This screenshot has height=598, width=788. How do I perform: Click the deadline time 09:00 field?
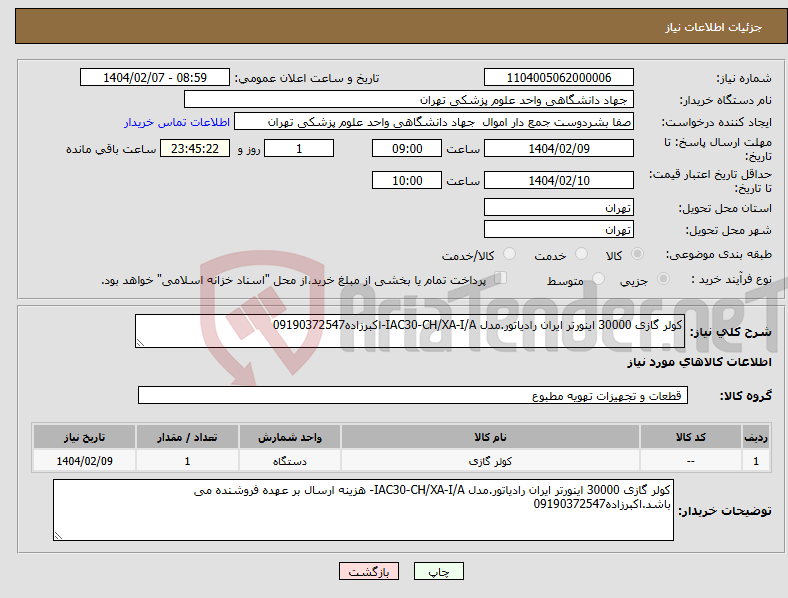coord(407,149)
